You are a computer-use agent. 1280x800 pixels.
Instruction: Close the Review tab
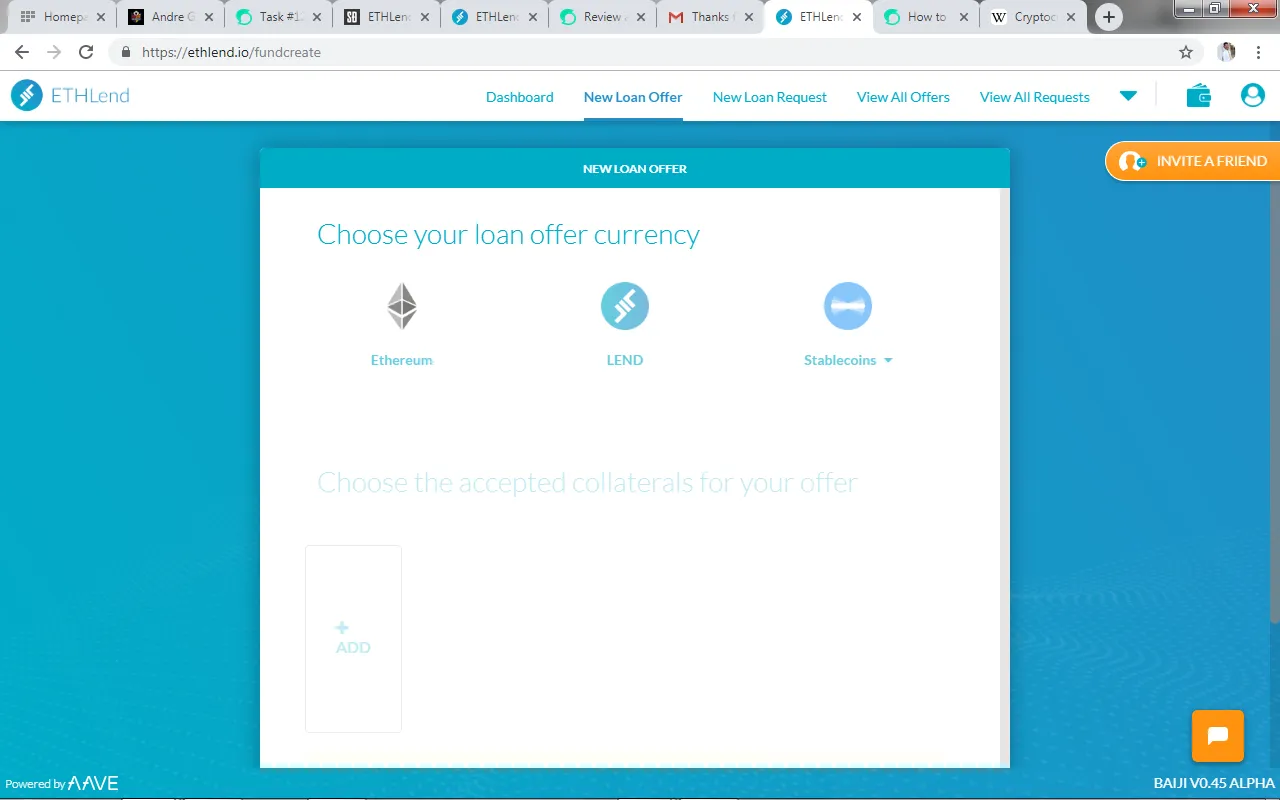tap(640, 17)
